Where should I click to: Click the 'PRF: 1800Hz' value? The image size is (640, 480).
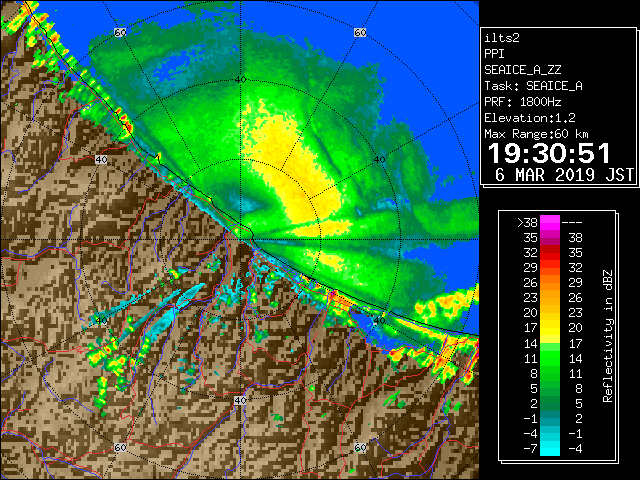coord(522,102)
